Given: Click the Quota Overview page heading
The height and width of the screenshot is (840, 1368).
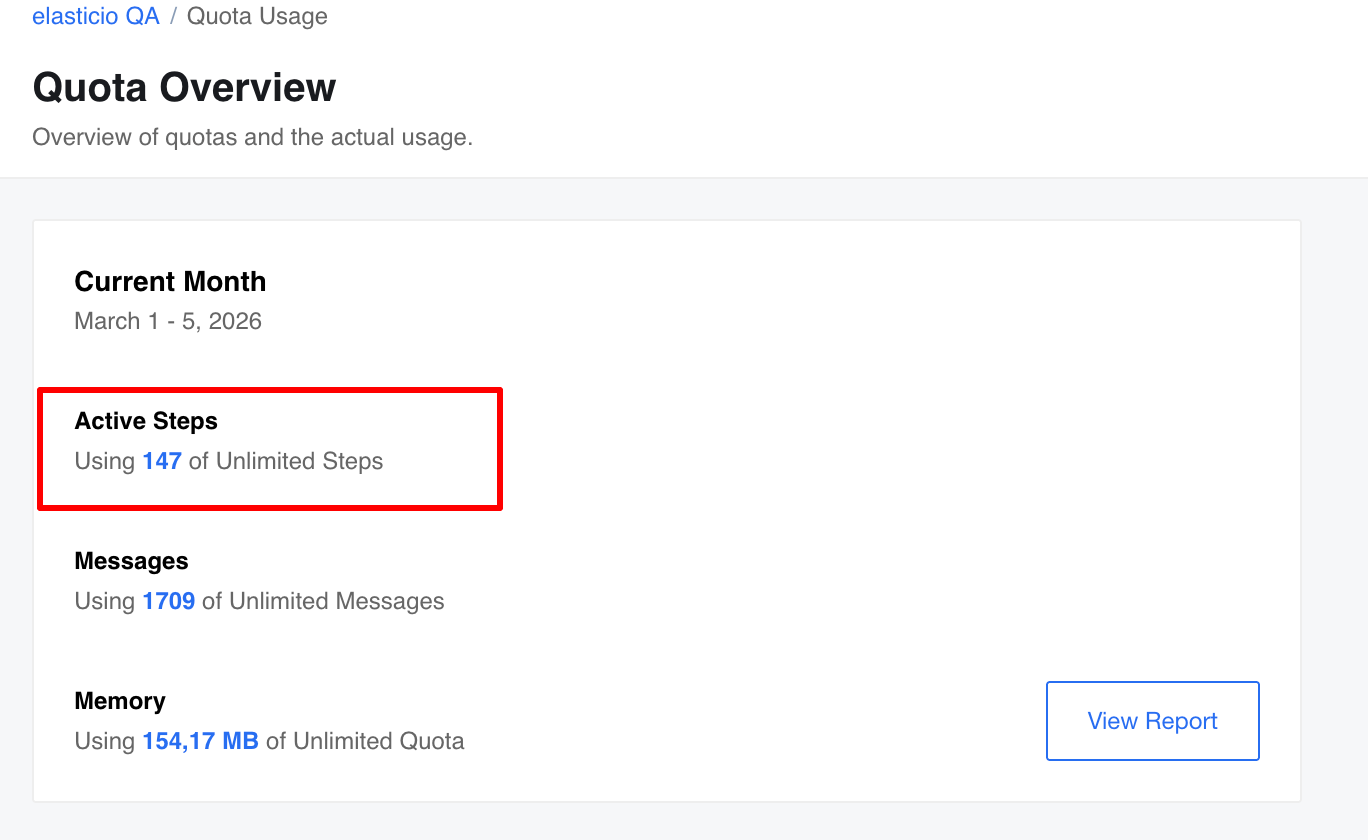Looking at the screenshot, I should (x=184, y=87).
